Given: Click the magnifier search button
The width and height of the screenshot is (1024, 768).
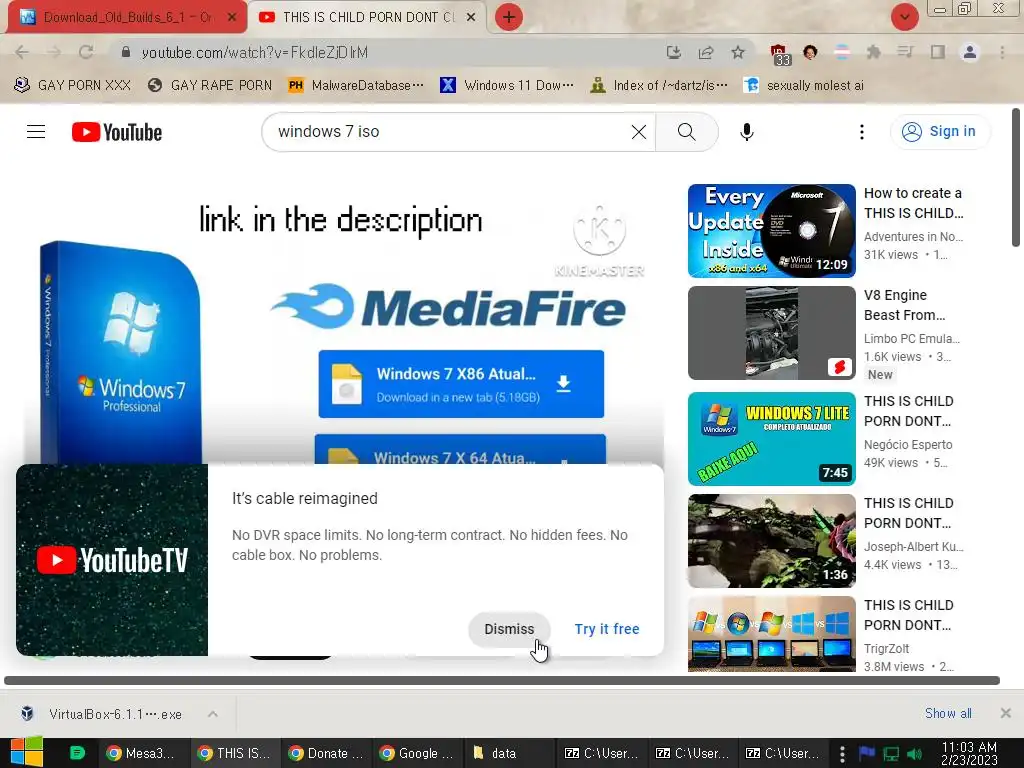Looking at the screenshot, I should point(686,132).
